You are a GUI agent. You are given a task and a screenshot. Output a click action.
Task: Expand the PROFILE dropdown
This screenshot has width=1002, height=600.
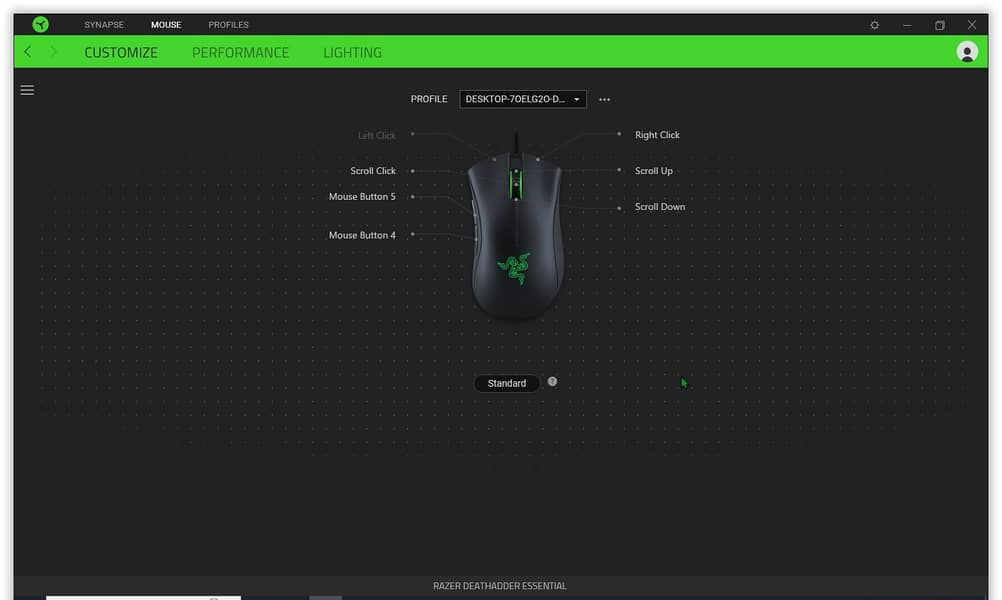tap(523, 99)
